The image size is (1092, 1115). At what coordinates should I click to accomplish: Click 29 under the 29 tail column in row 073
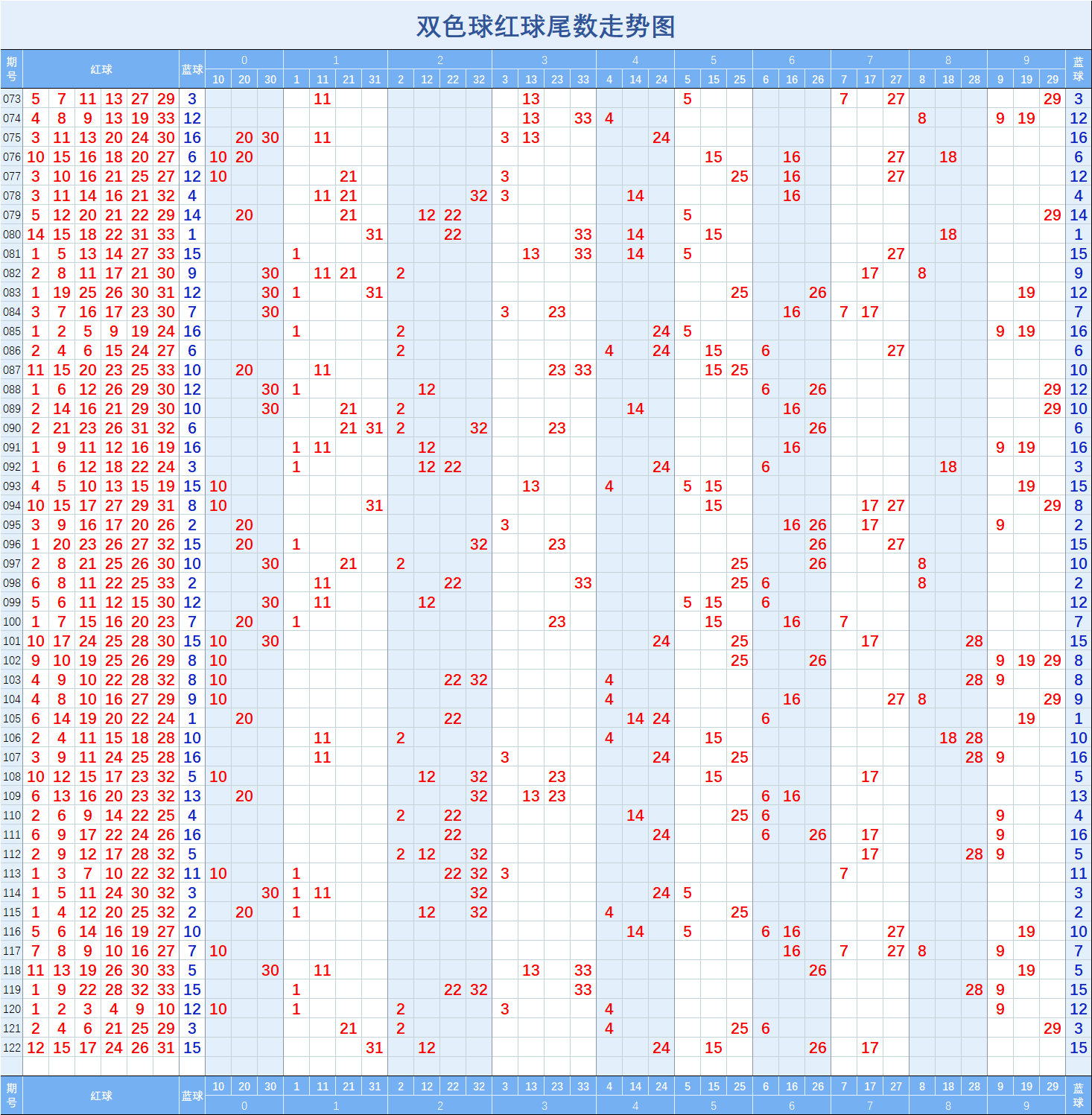(1053, 99)
